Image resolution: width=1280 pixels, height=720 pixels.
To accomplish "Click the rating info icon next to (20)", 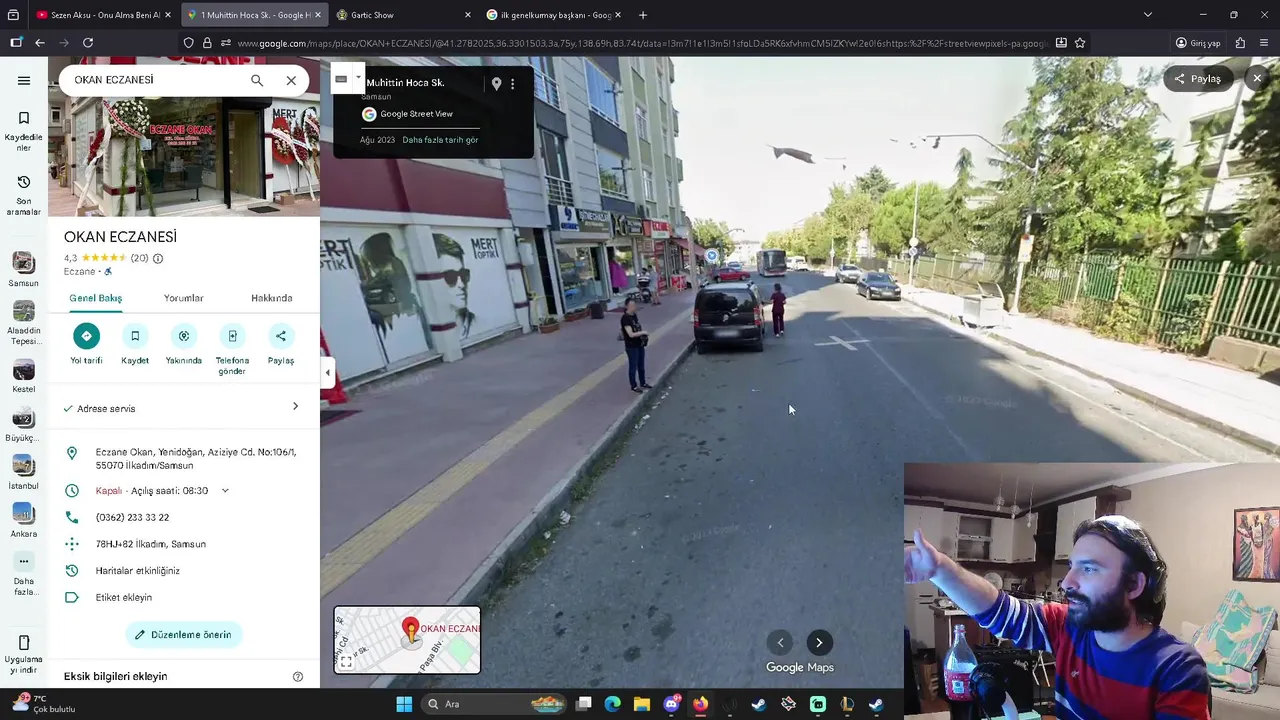I will [x=158, y=258].
